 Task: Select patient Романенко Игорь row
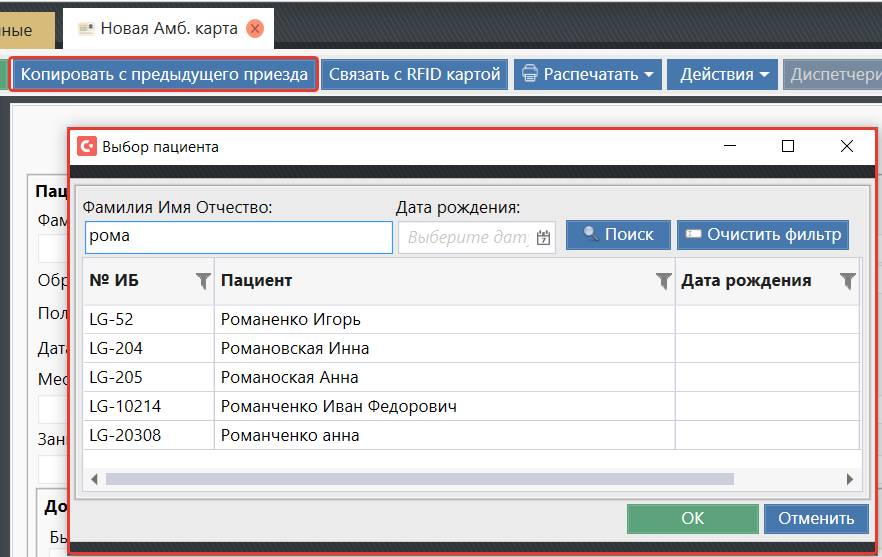click(x=290, y=320)
